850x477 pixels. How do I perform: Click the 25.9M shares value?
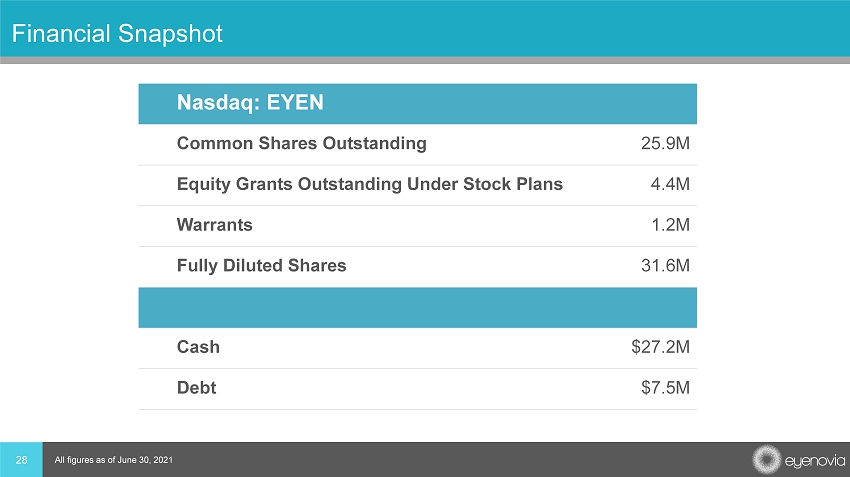664,143
